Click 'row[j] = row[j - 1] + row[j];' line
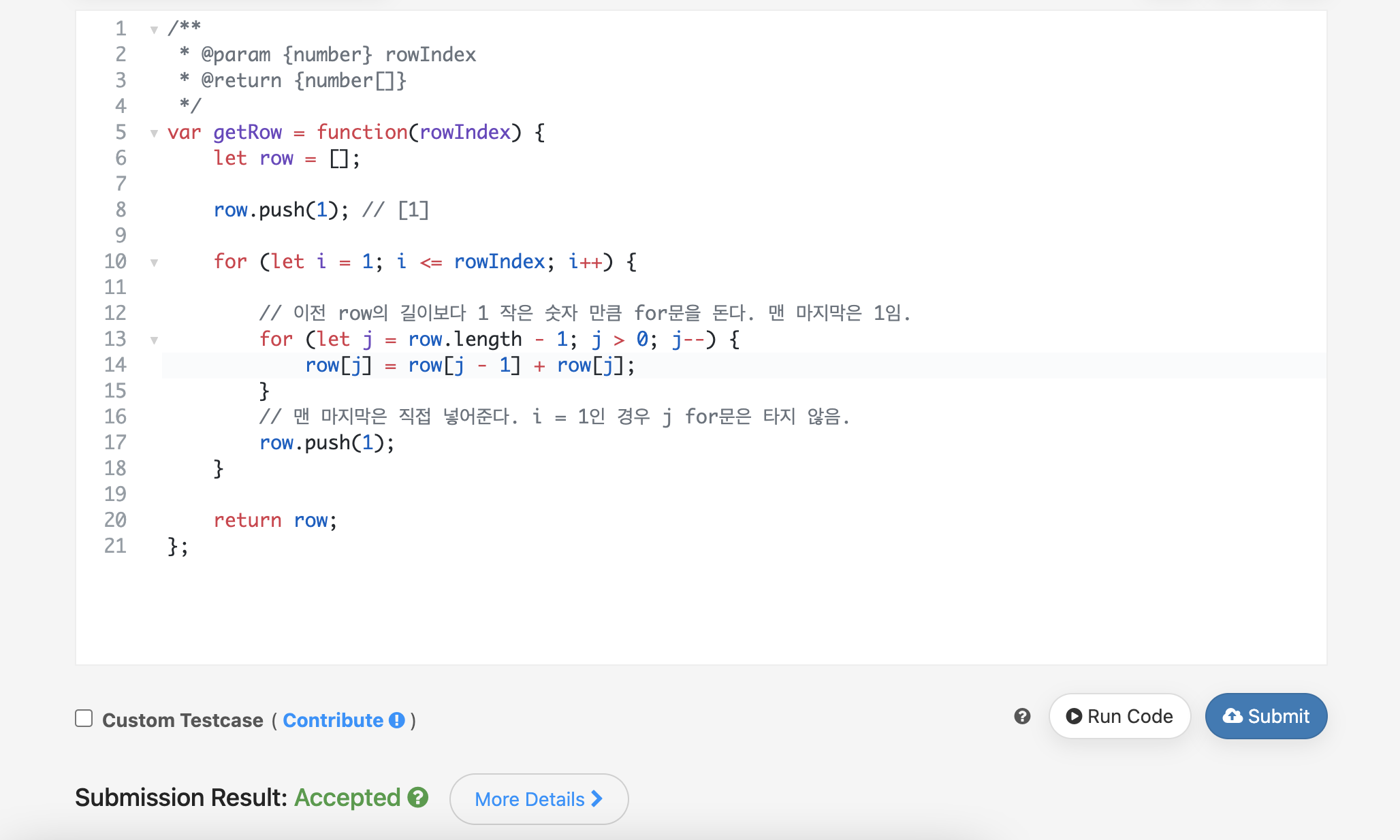Viewport: 1400px width, 840px height. coord(470,366)
